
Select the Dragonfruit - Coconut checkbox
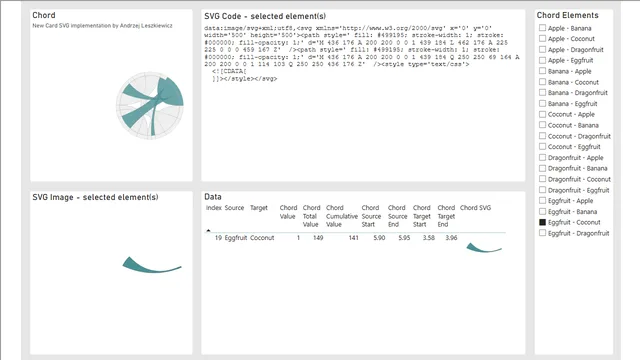(542, 179)
